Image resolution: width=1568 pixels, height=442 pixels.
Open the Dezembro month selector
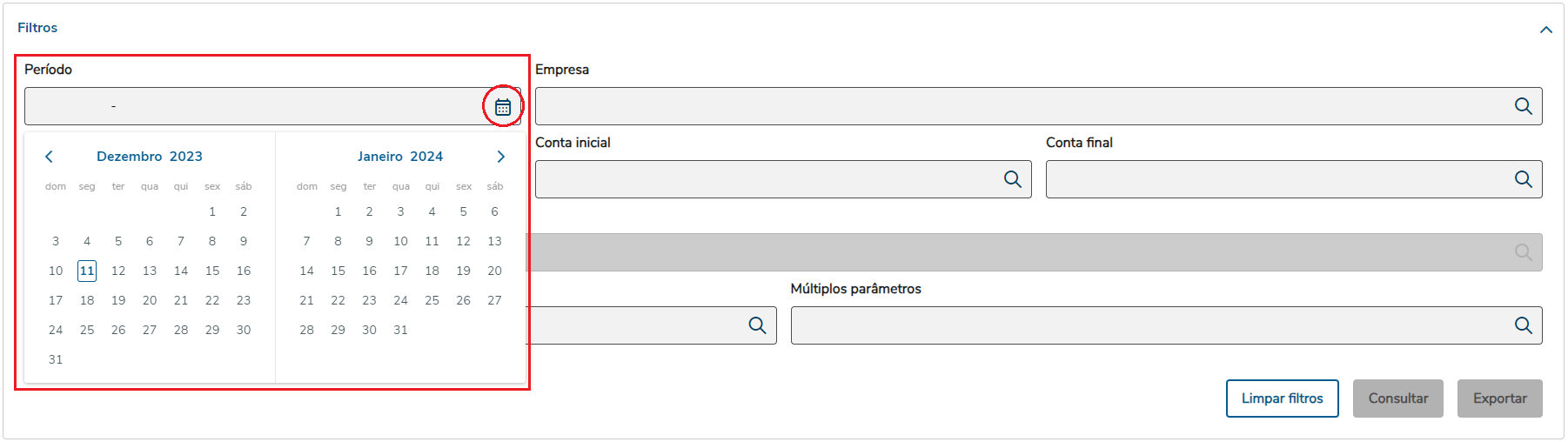coord(130,157)
